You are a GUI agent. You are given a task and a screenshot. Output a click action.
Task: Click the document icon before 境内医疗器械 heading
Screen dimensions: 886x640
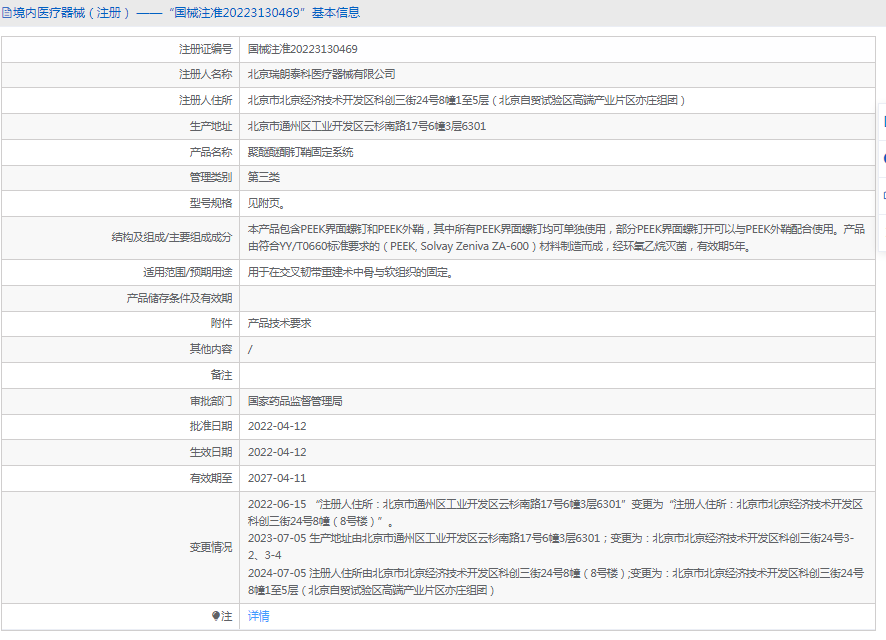(x=6, y=13)
